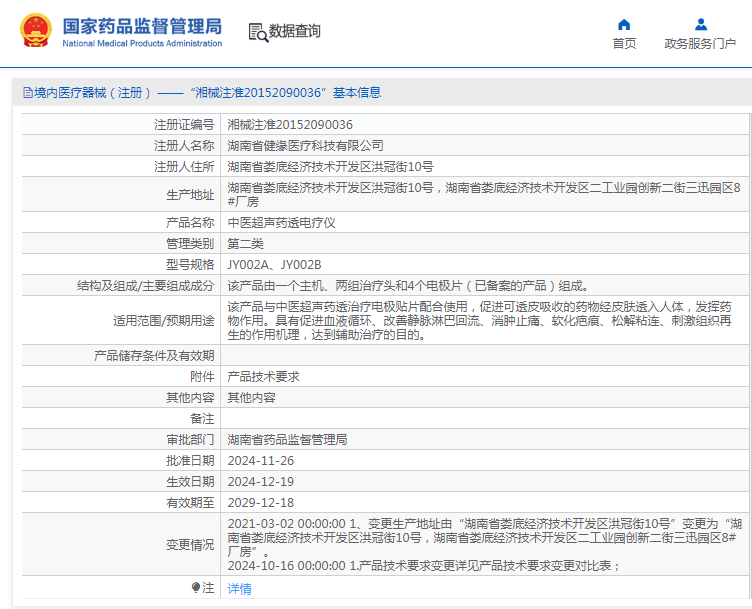Select expiry date 2029-12-18
Screen dimensions: 752x609
click(260, 503)
